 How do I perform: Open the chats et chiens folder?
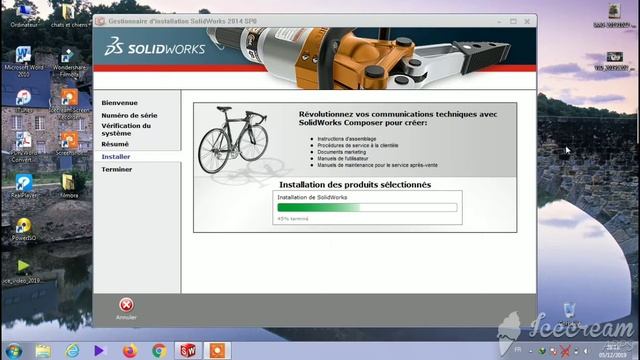[69, 16]
